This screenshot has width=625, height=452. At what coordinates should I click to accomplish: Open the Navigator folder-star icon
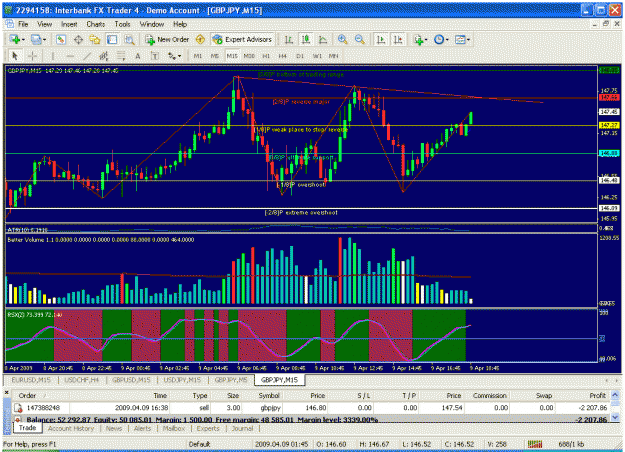(x=95, y=39)
